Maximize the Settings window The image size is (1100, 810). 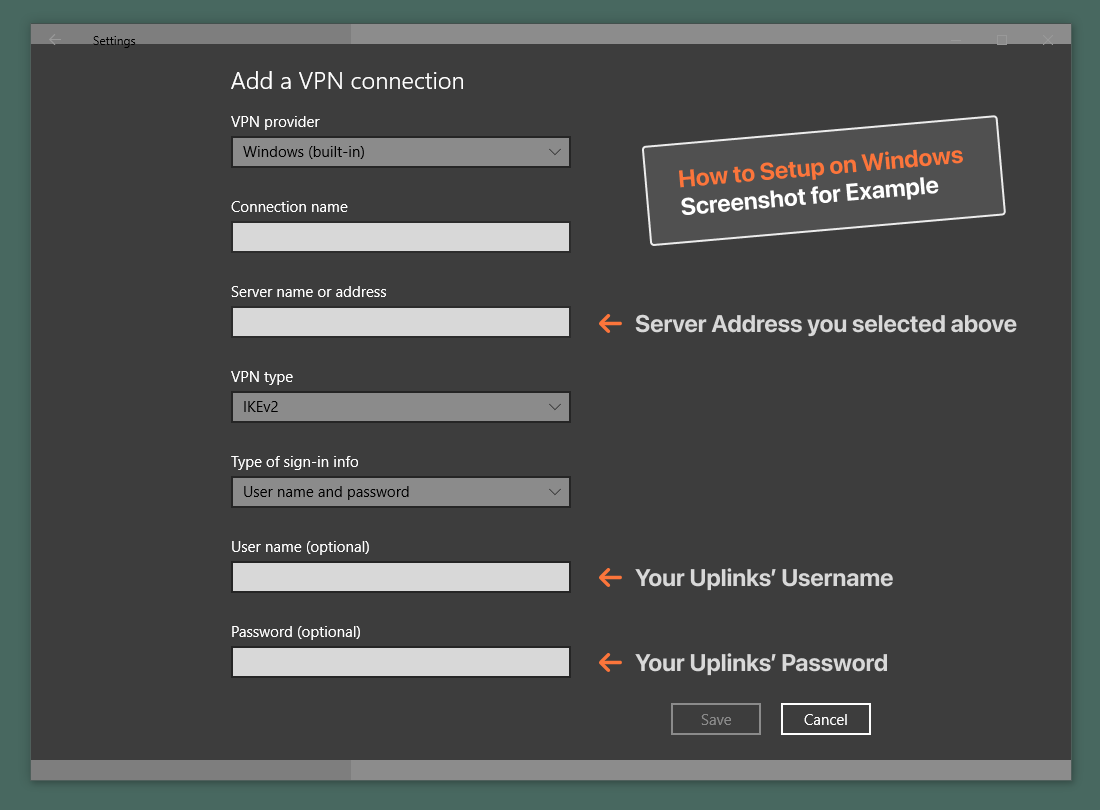tap(1002, 40)
